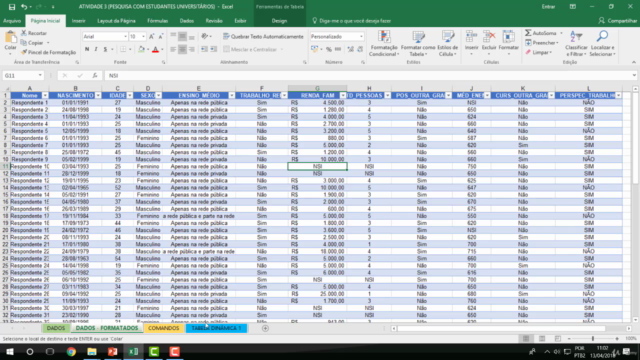Screen dimensions: 640x360
Task: Open Classificar e Filtrar
Action: tap(576, 44)
